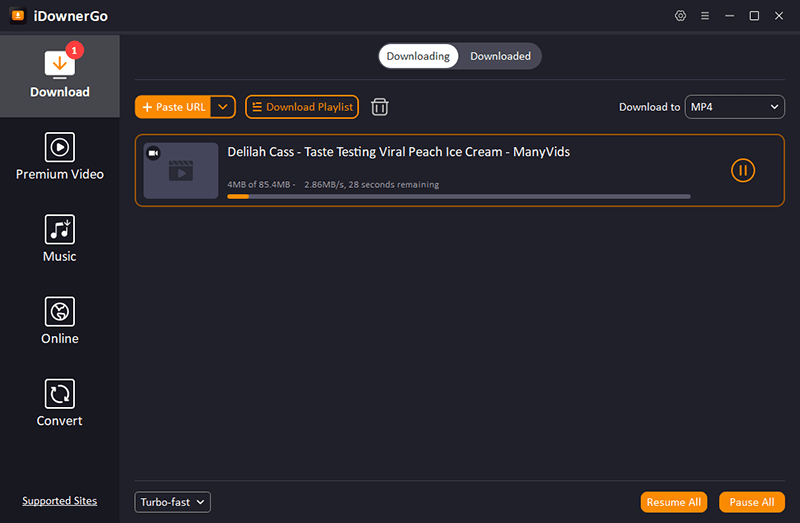Image resolution: width=800 pixels, height=523 pixels.
Task: Switch to the Downloading tab
Action: click(418, 56)
